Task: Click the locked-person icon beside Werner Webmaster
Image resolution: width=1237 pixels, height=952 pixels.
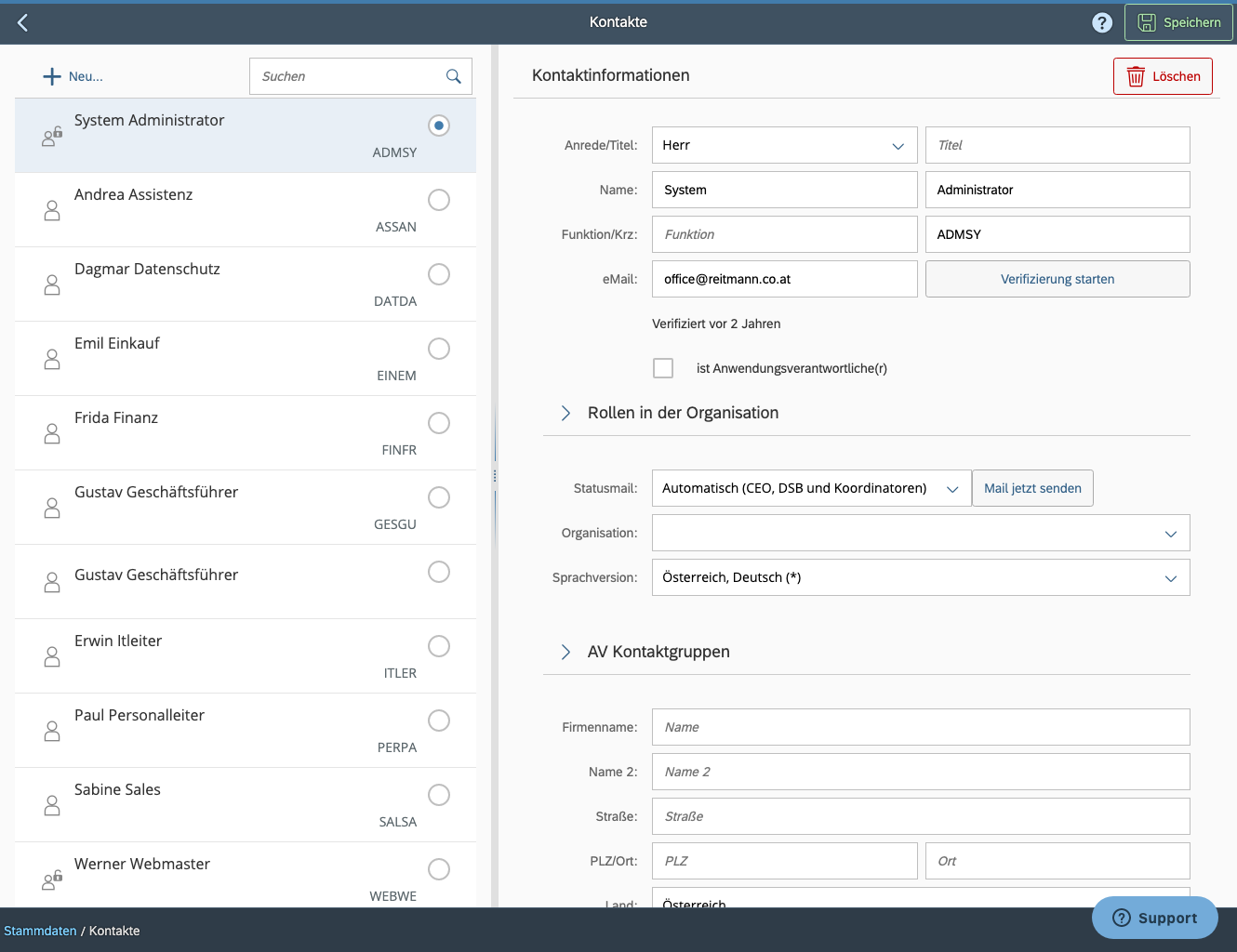Action: (x=52, y=879)
